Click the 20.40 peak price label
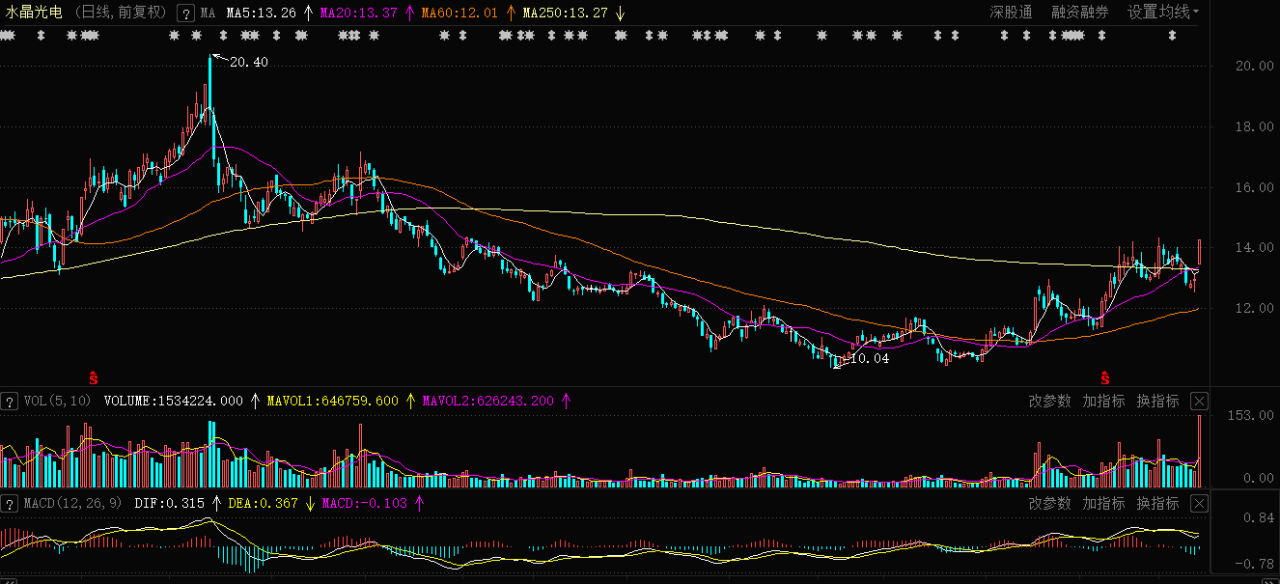Image resolution: width=1280 pixels, height=584 pixels. (249, 62)
